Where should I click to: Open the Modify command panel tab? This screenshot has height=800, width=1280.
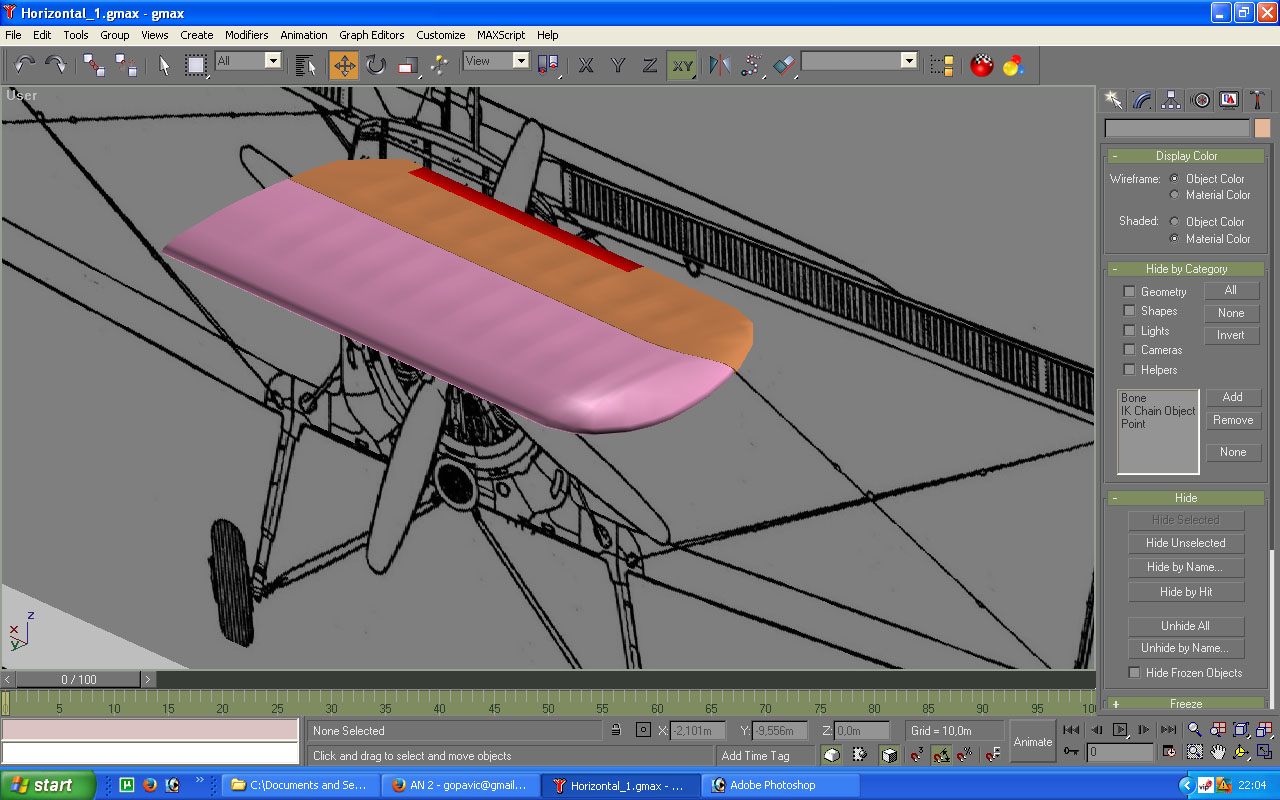(1142, 100)
